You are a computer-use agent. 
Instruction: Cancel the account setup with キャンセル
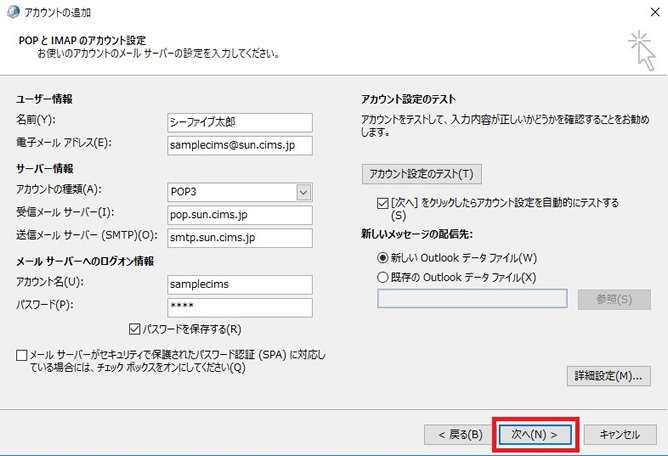620,434
